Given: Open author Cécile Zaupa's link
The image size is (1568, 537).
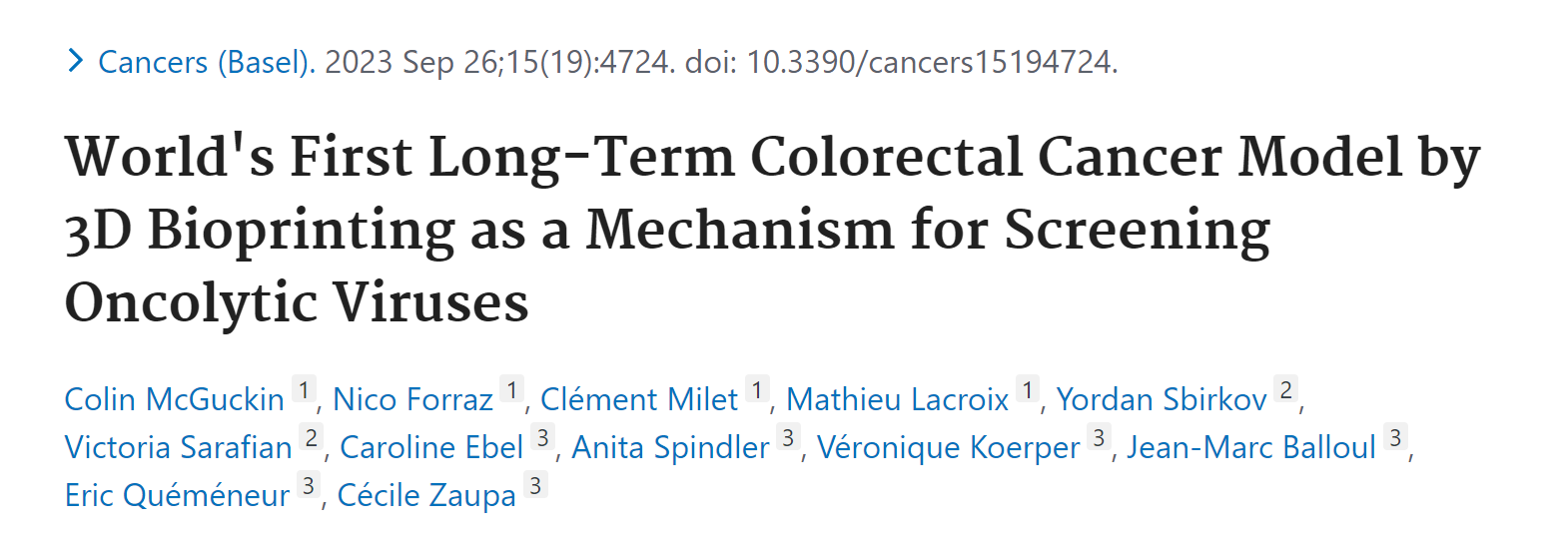Looking at the screenshot, I should point(426,495).
